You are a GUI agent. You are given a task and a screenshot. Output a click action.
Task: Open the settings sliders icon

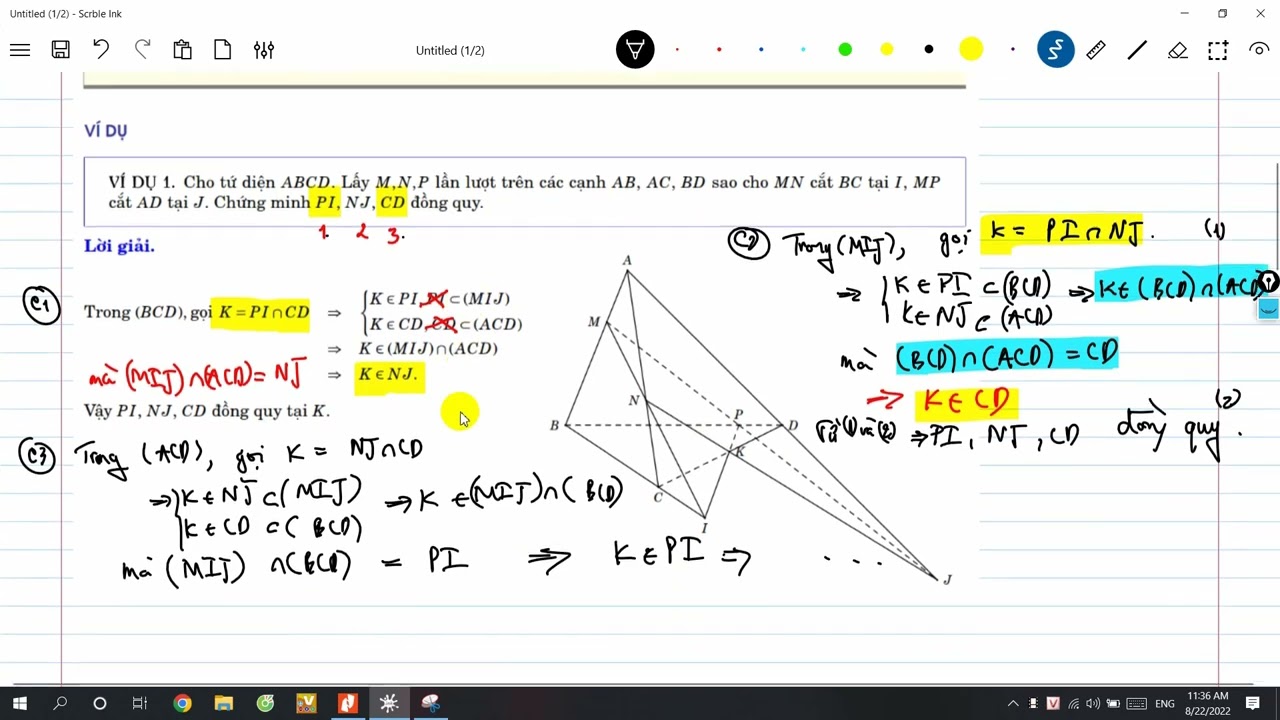pyautogui.click(x=264, y=50)
